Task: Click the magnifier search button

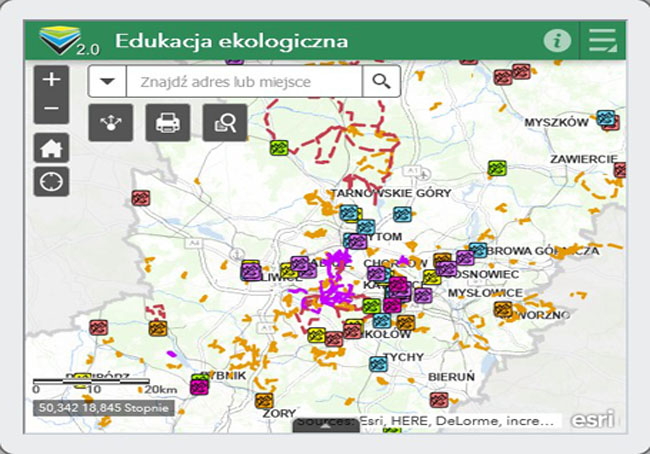Action: 381,81
